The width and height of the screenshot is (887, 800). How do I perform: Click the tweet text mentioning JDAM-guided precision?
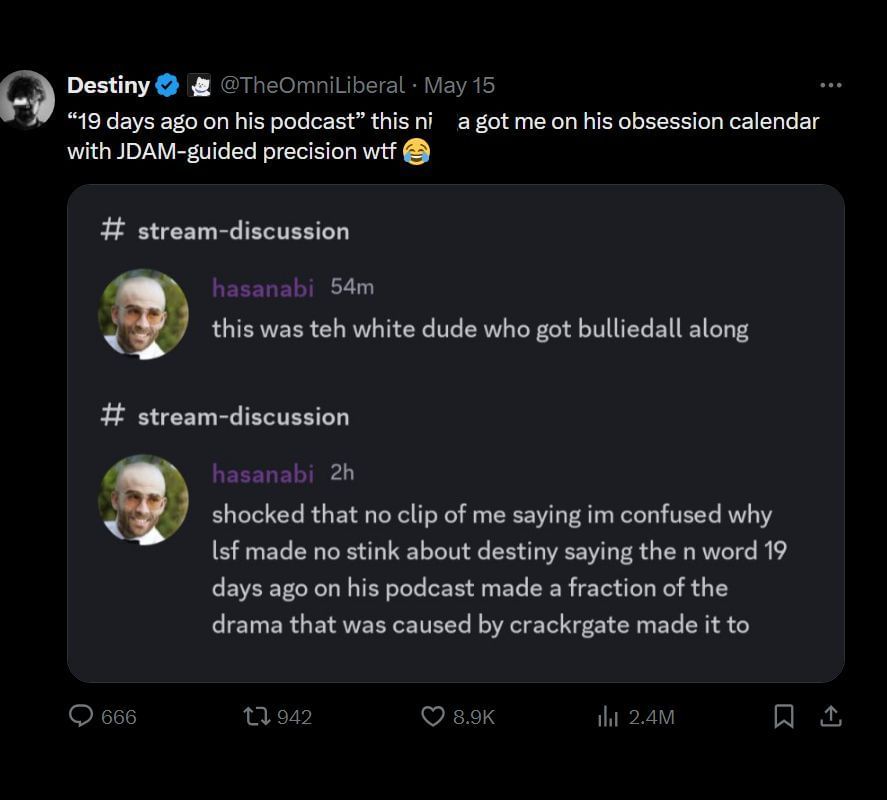tap(232, 152)
